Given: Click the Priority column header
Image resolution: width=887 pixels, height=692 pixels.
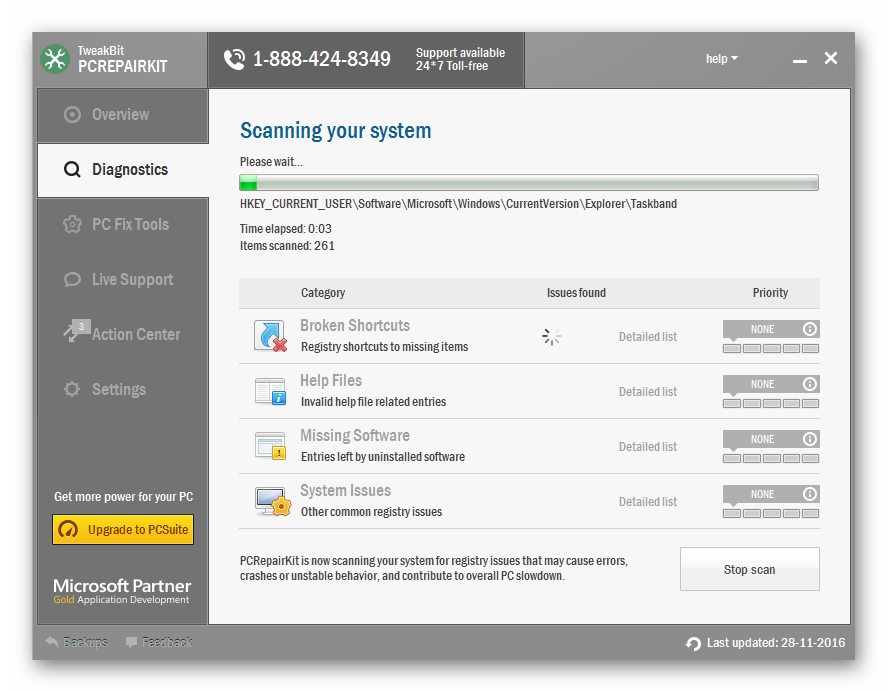Looking at the screenshot, I should point(770,293).
